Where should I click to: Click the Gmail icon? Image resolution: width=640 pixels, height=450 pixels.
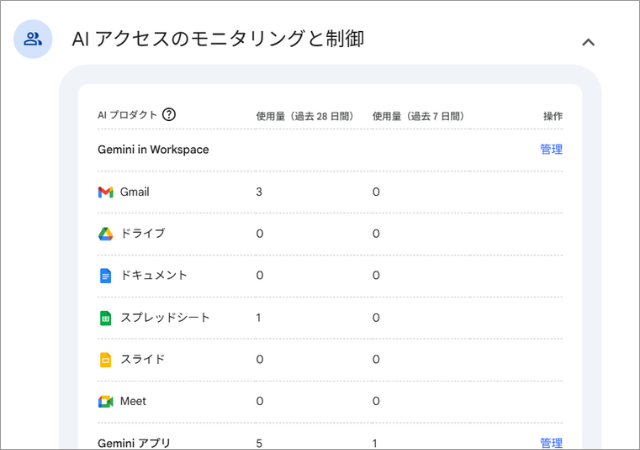coord(106,192)
